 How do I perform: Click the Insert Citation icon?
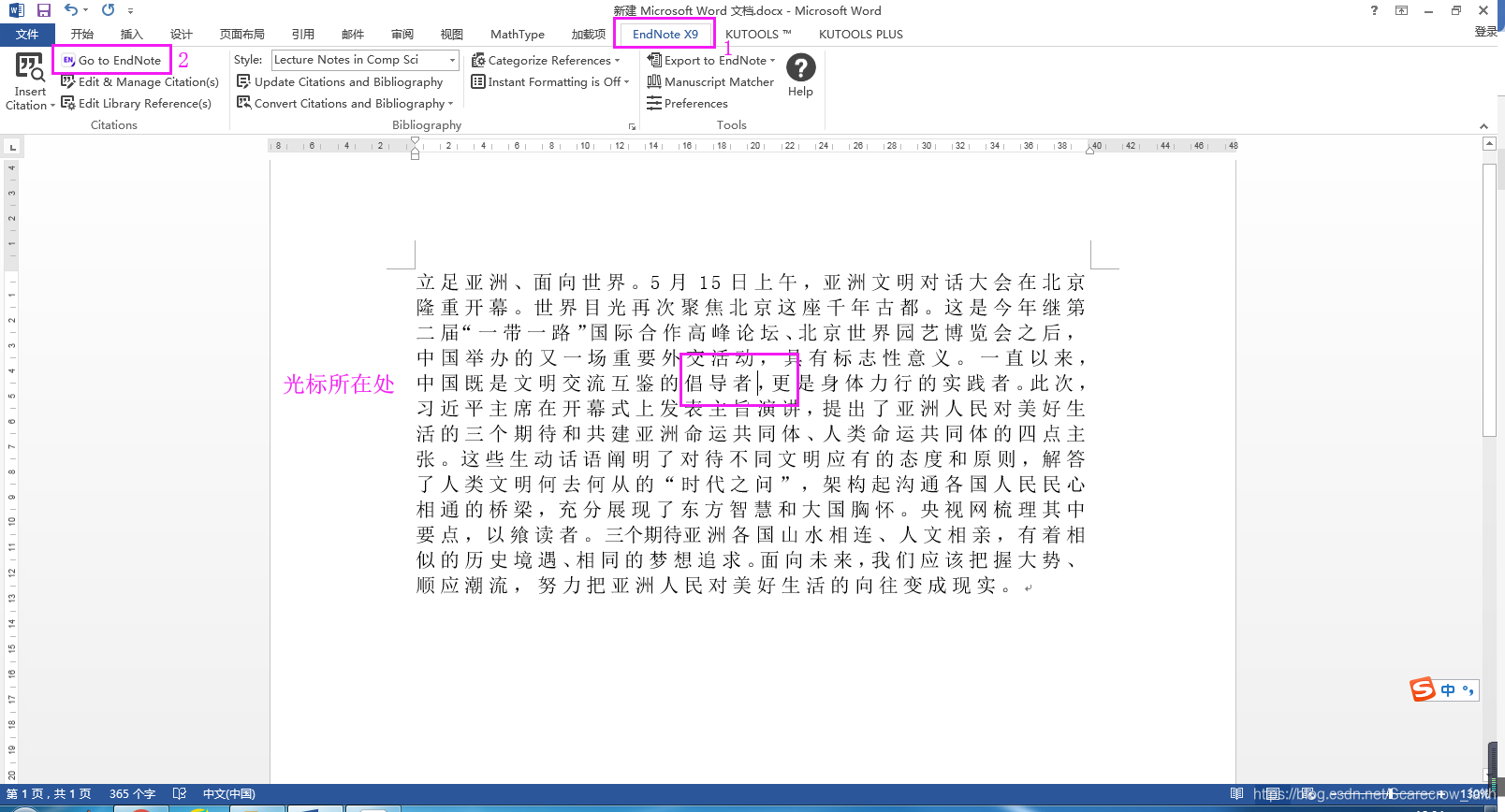pos(30,67)
